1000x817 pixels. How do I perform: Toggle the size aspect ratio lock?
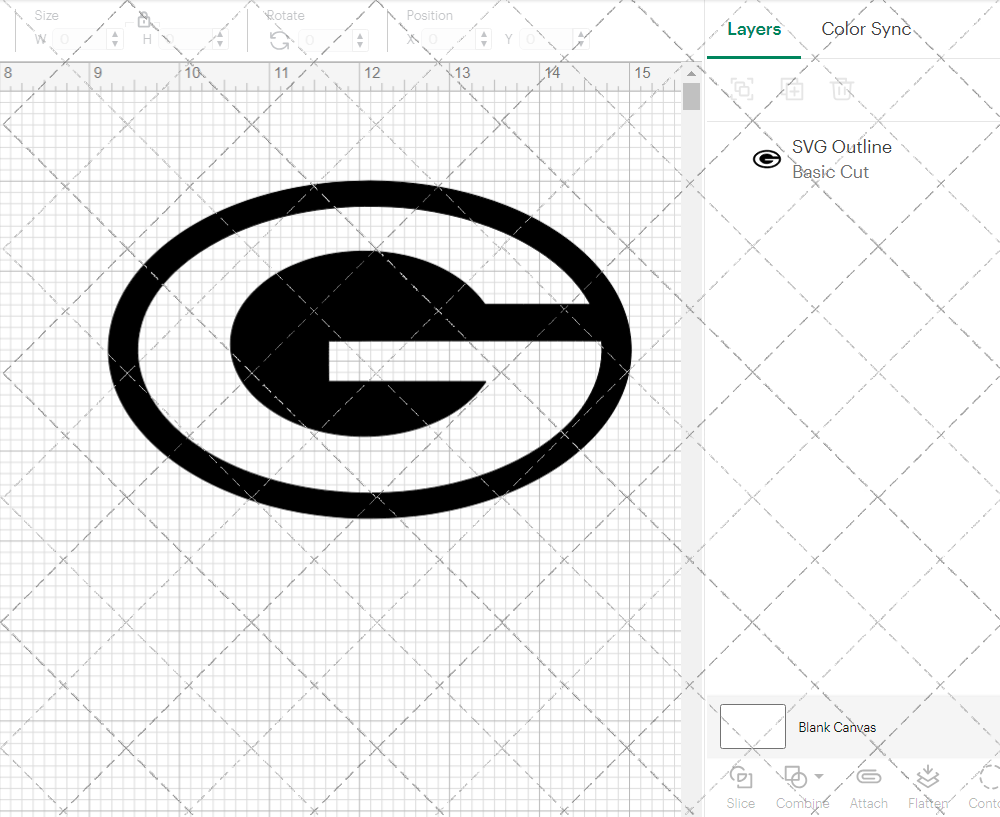[143, 20]
